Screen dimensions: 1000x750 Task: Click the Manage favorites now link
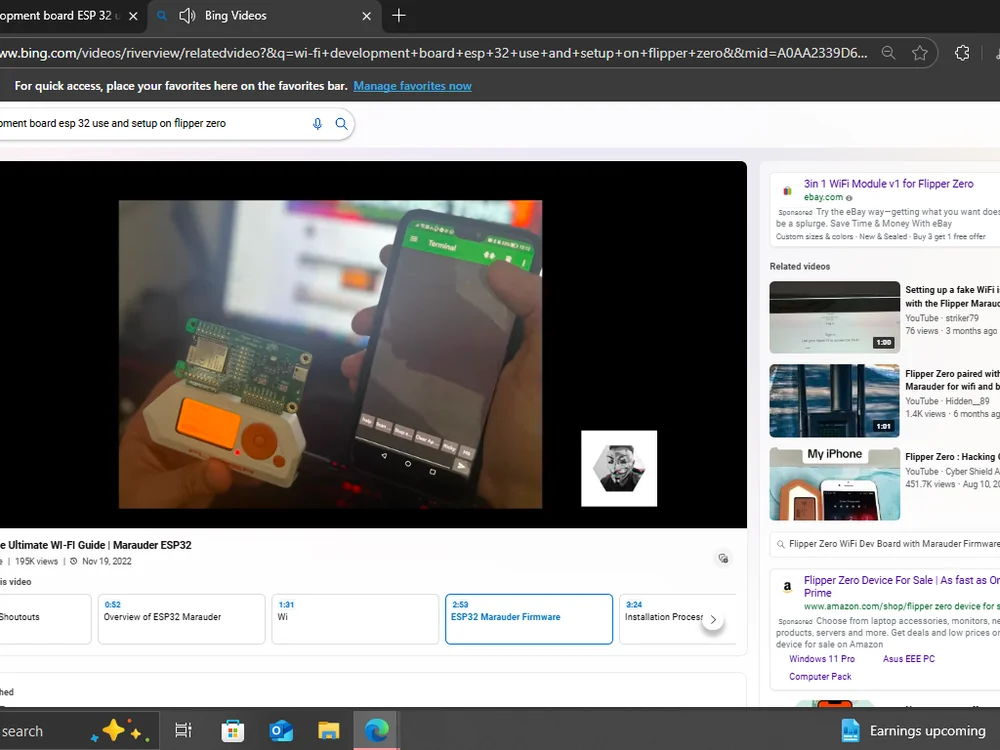(x=412, y=86)
